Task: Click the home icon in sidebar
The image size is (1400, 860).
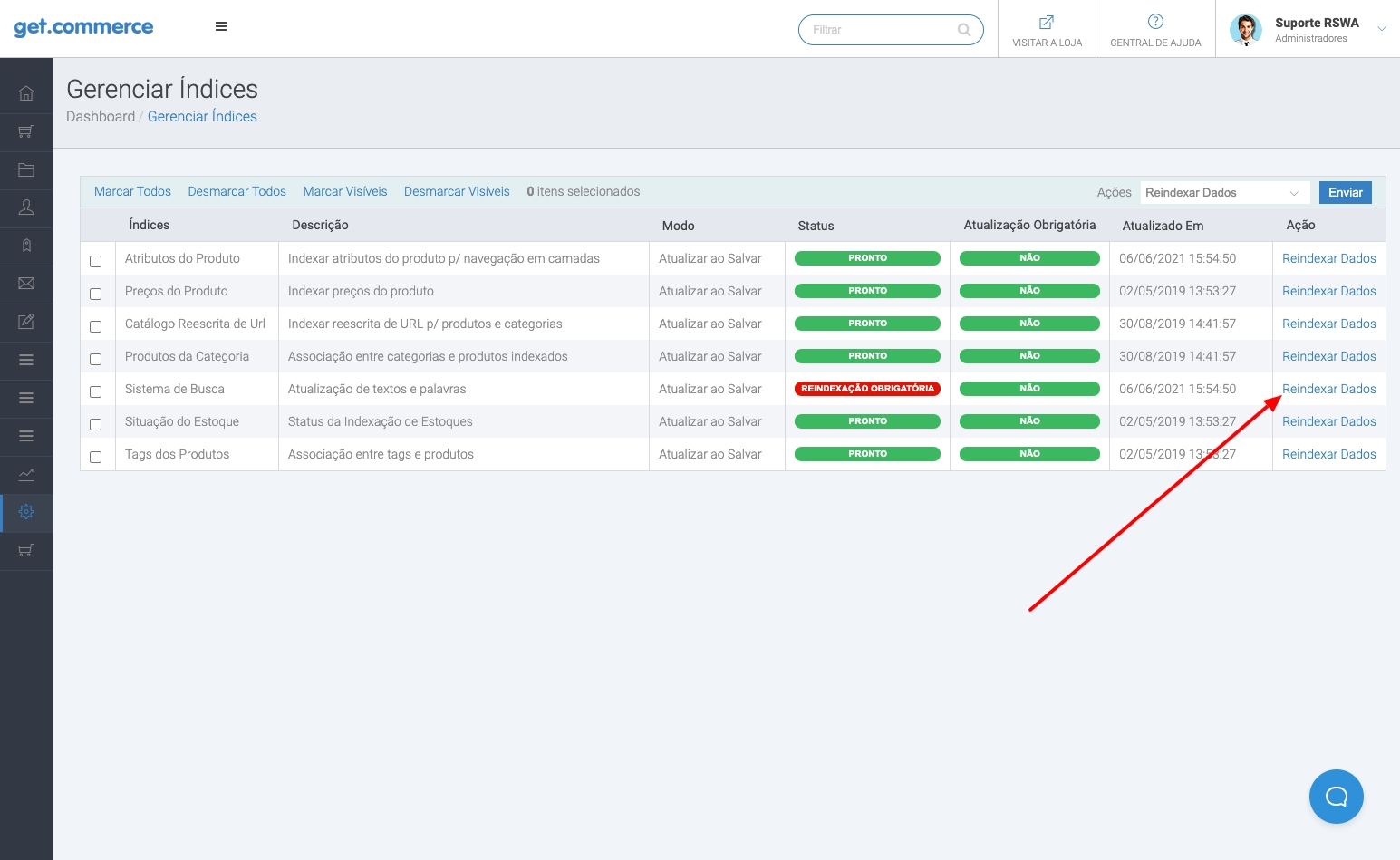Action: point(26,93)
